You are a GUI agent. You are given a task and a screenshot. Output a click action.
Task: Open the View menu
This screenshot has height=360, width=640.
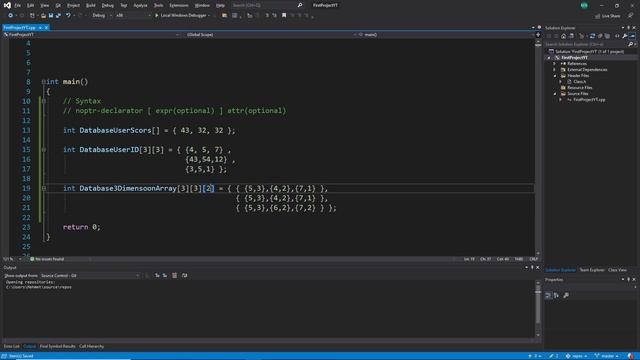[44, 5]
